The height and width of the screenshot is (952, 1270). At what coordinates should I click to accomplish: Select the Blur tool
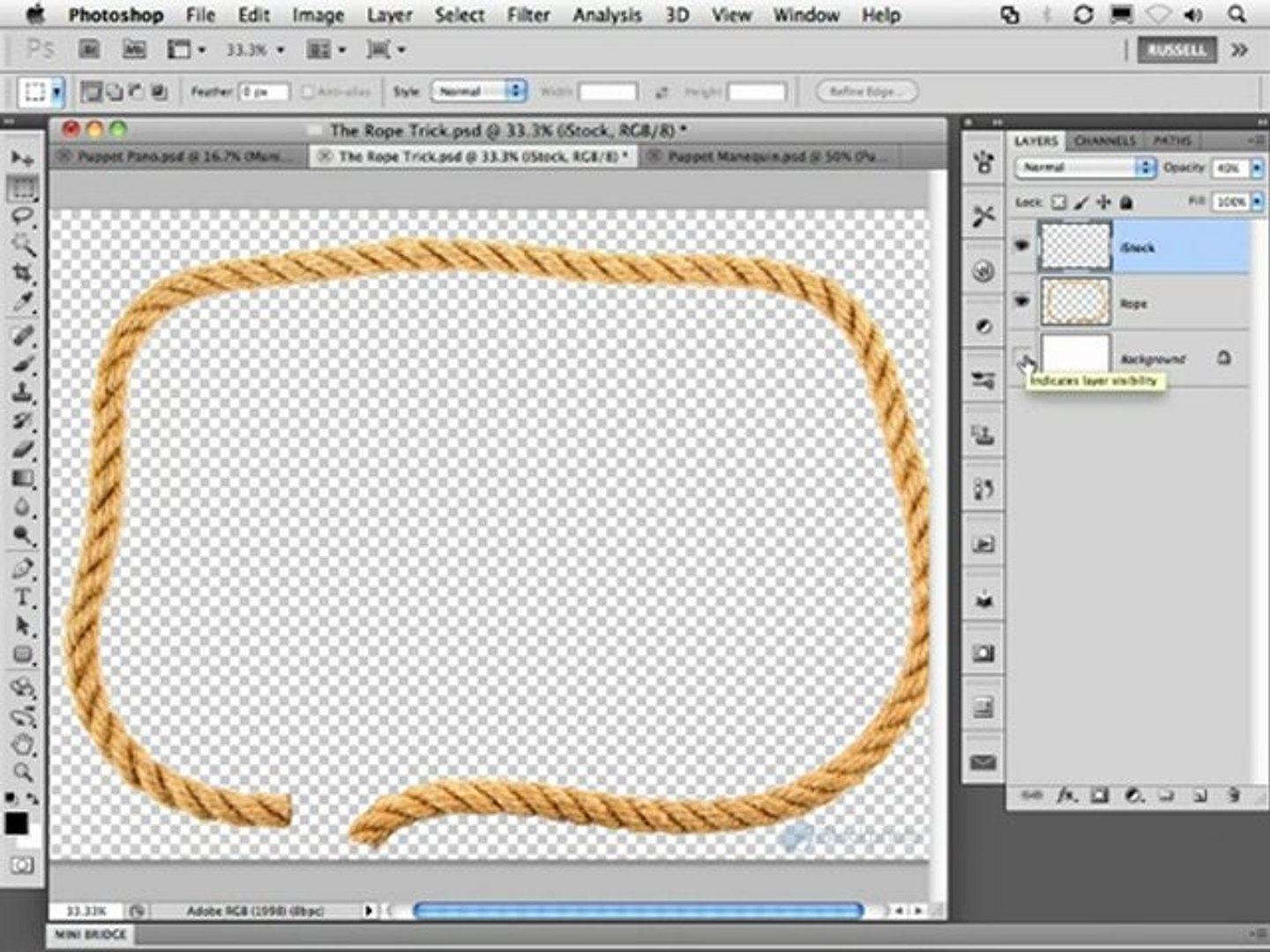click(23, 509)
